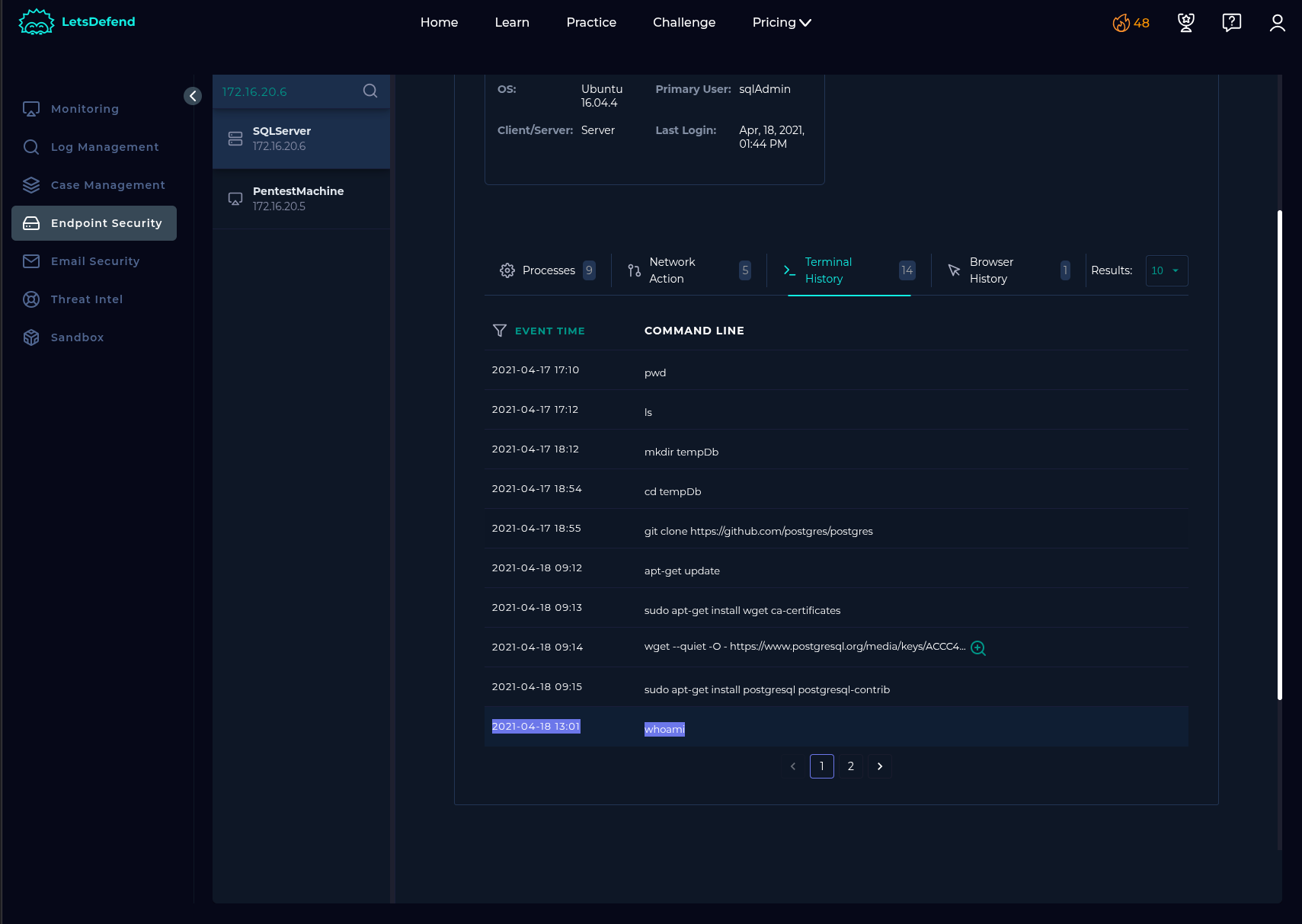Select the PentestMachine endpoint entry

[302, 199]
